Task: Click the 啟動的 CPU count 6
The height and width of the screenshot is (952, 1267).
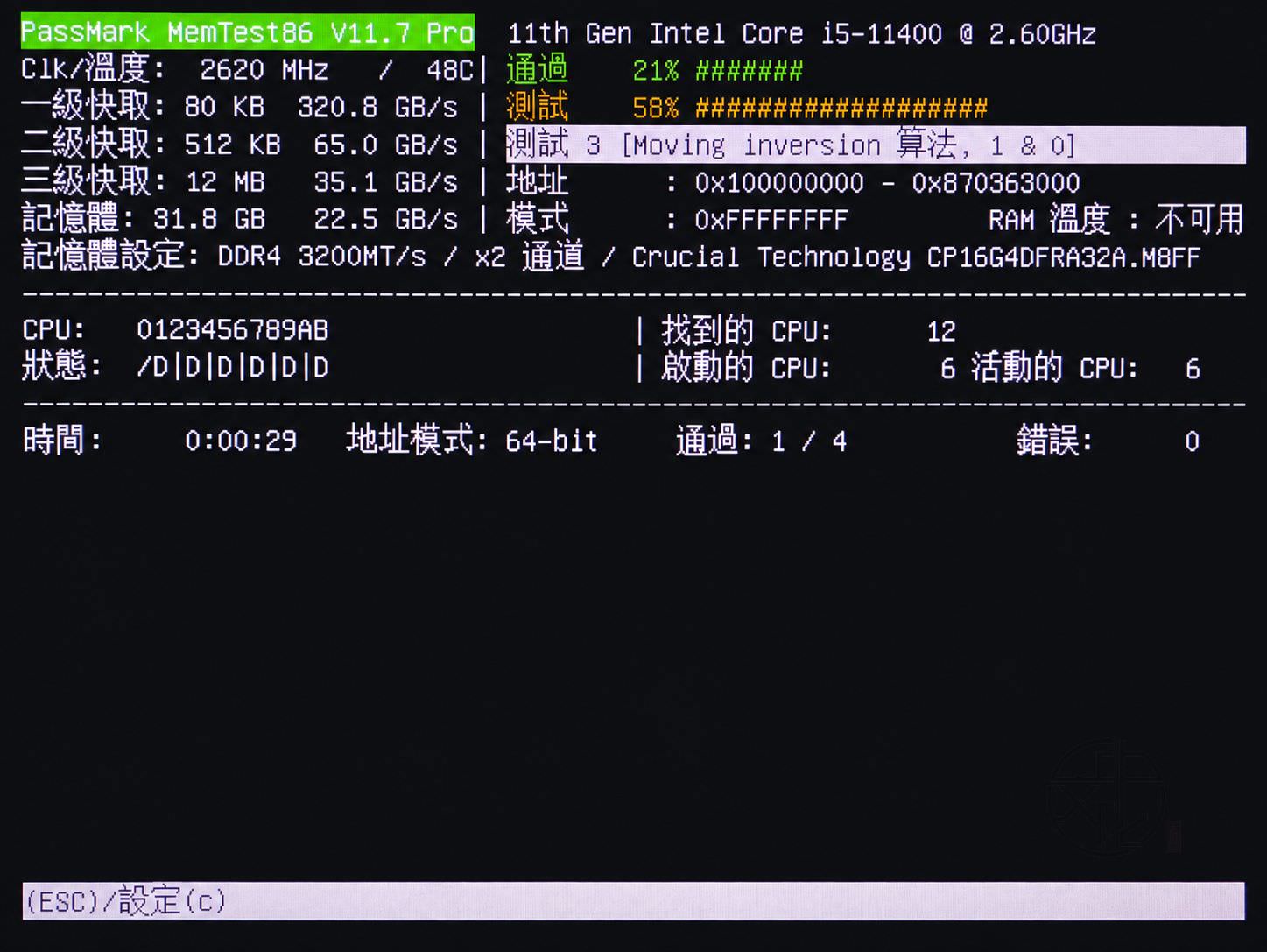Action: pos(947,369)
